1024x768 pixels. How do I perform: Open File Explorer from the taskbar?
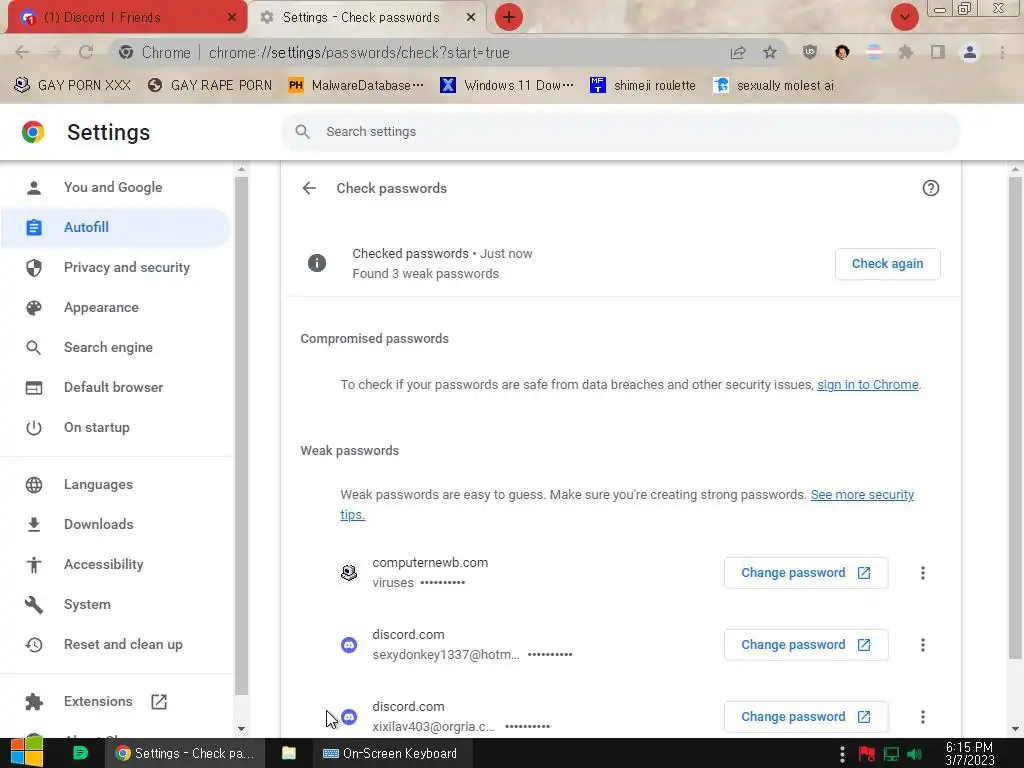(x=289, y=753)
